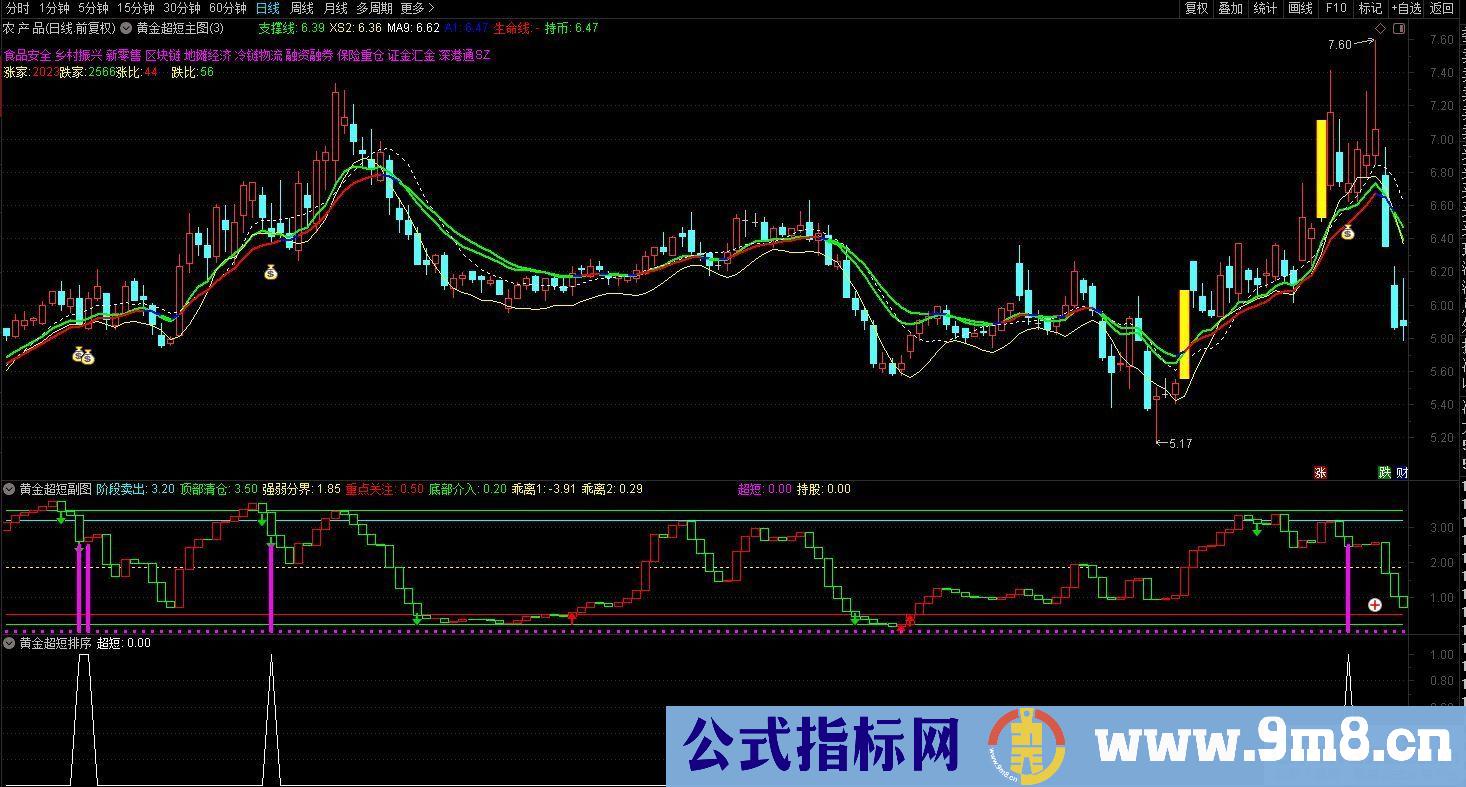Select the 日线 daily chart tab
Screen dimensions: 1466x787
[268, 8]
